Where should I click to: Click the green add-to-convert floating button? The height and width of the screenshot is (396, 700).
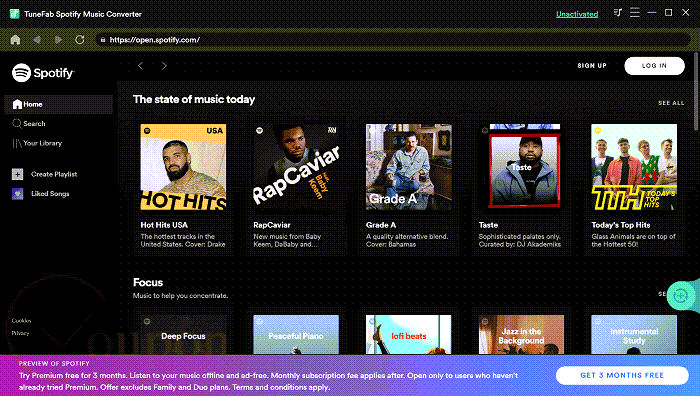pyautogui.click(x=681, y=296)
